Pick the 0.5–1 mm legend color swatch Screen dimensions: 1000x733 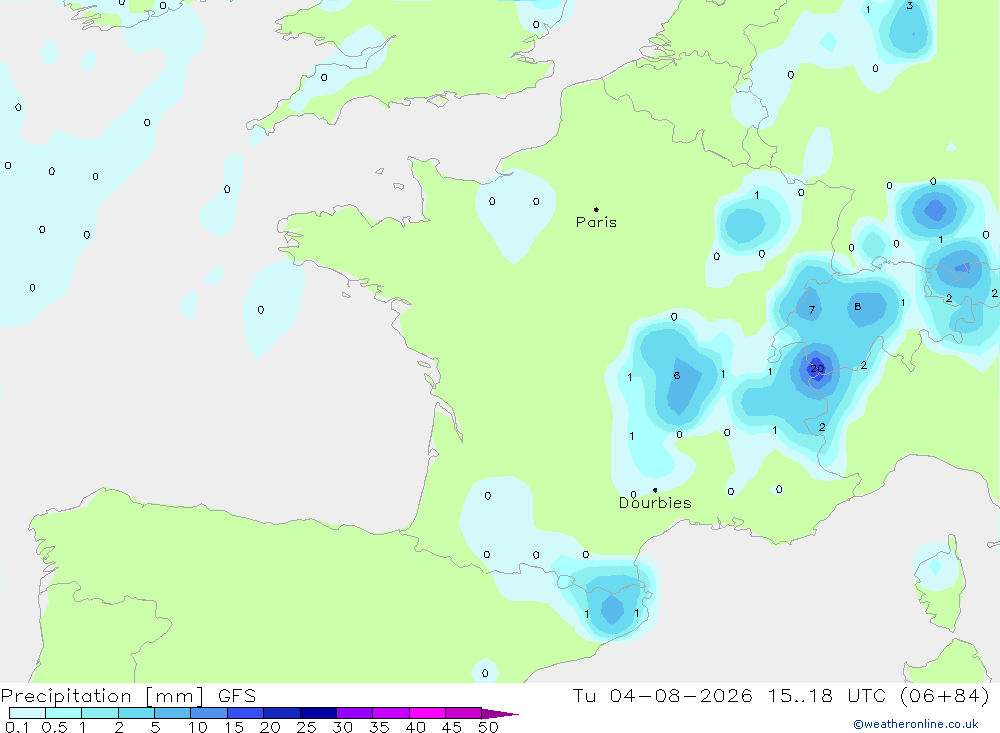[x=64, y=713]
